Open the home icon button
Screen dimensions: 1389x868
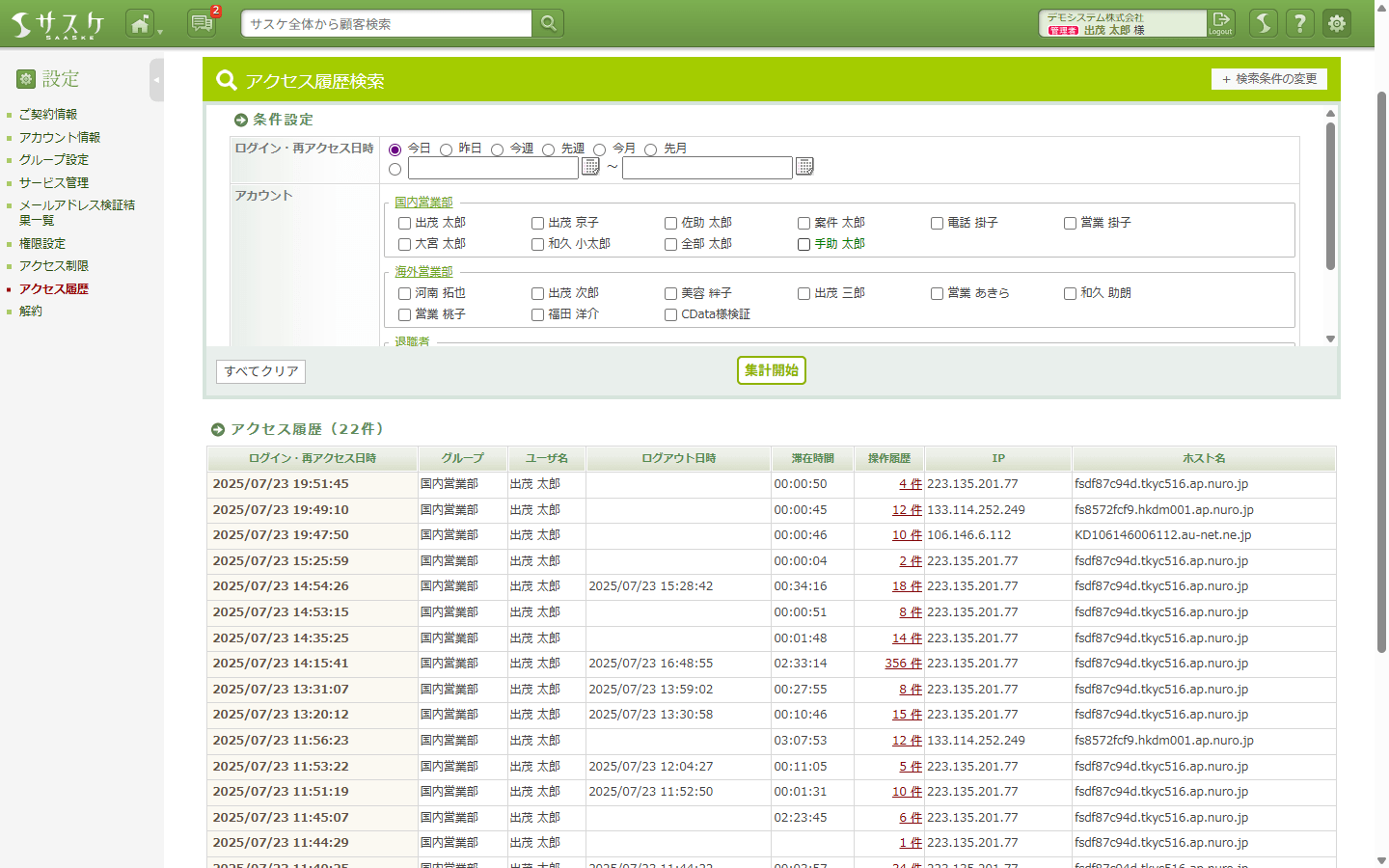(x=140, y=23)
